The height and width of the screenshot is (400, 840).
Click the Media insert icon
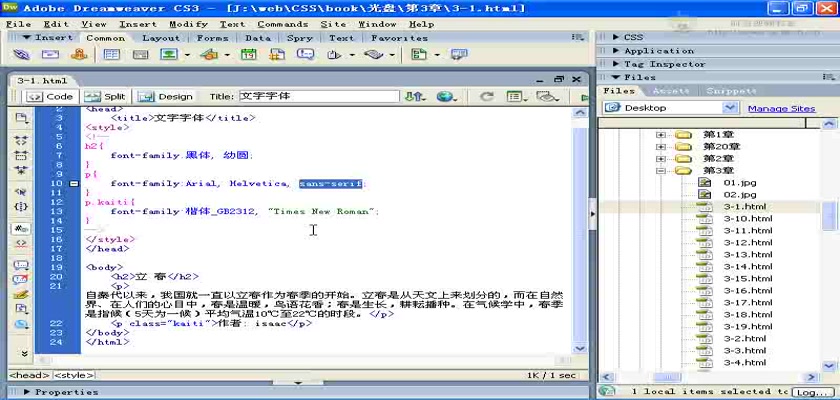[x=209, y=55]
